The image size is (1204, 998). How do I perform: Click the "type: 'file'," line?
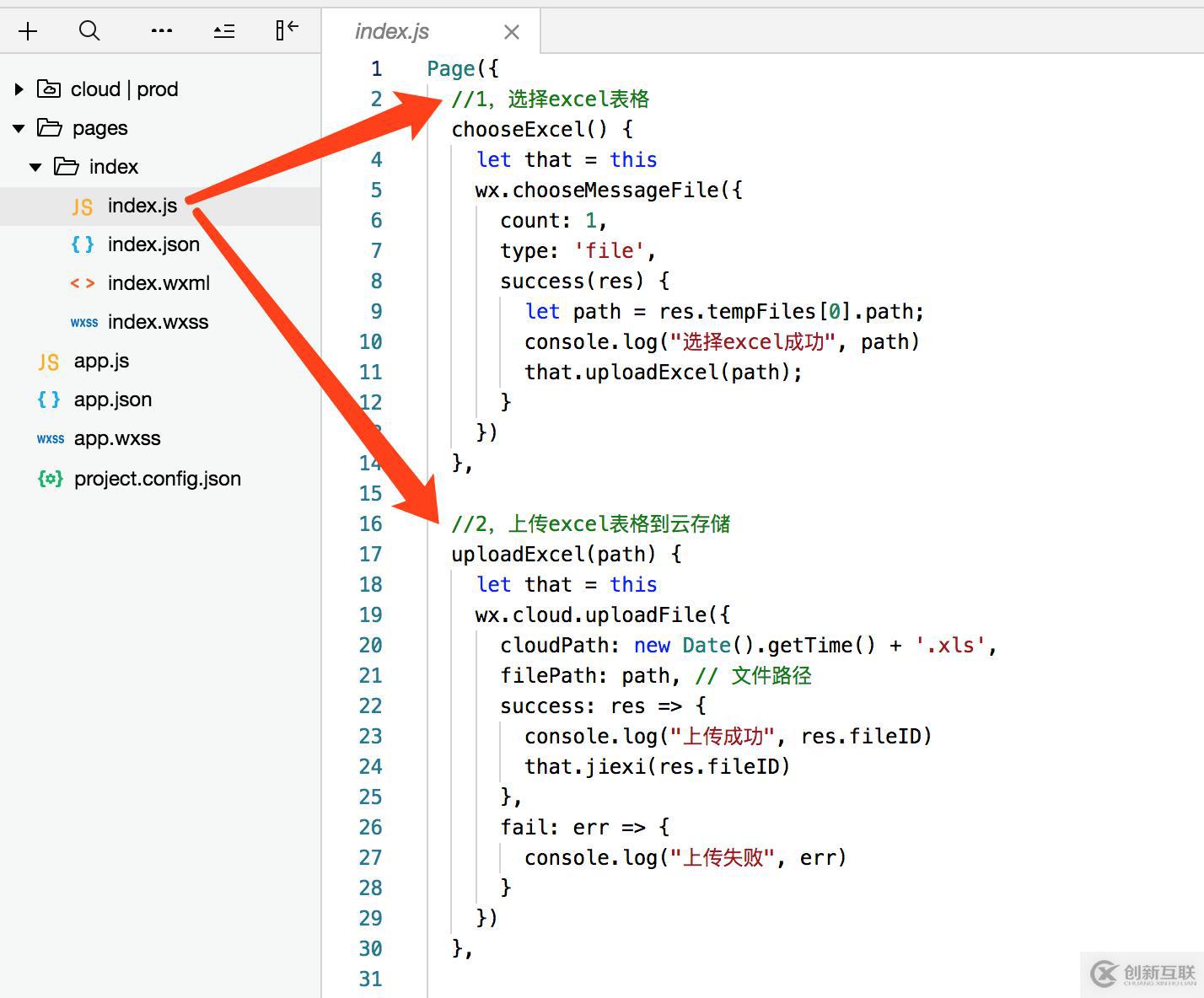click(x=578, y=251)
